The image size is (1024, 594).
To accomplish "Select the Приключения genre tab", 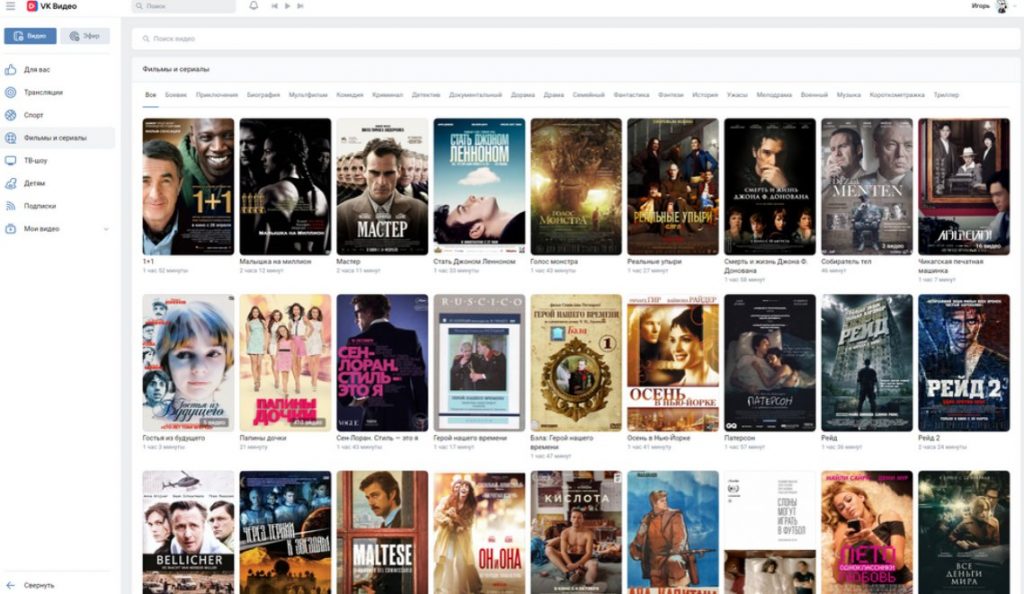I will [x=217, y=95].
